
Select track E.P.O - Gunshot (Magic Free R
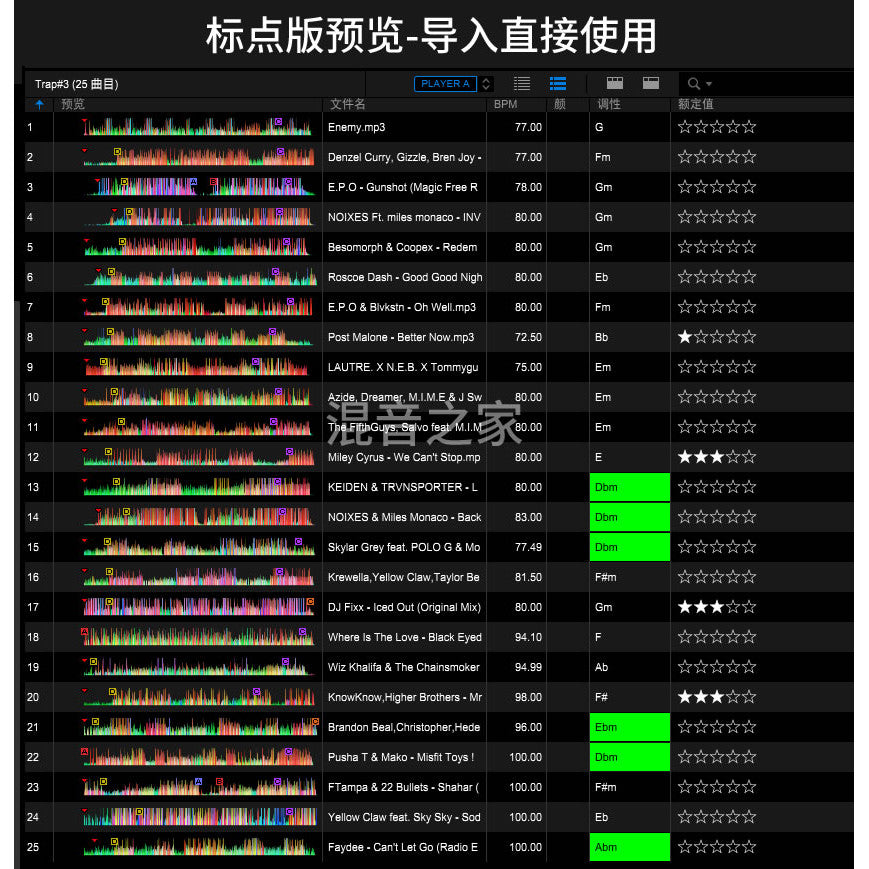pyautogui.click(x=403, y=187)
